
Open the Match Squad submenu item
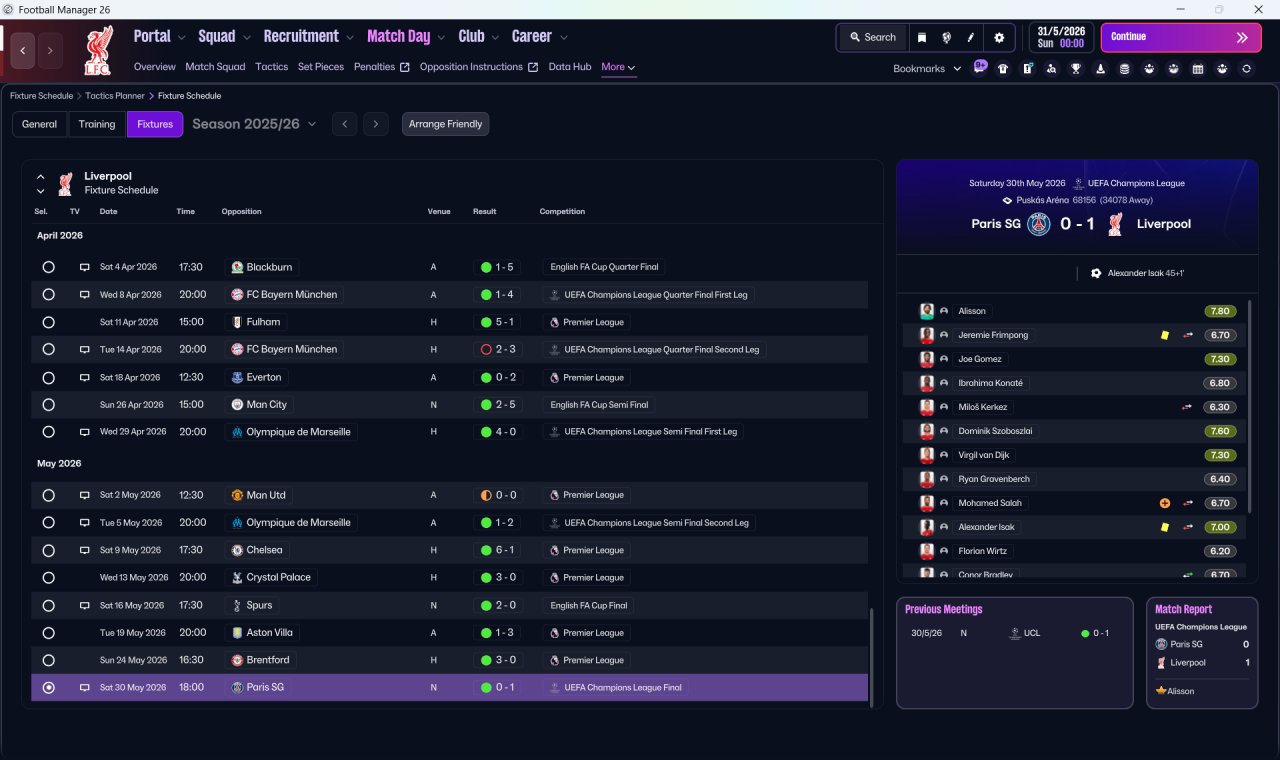point(215,67)
